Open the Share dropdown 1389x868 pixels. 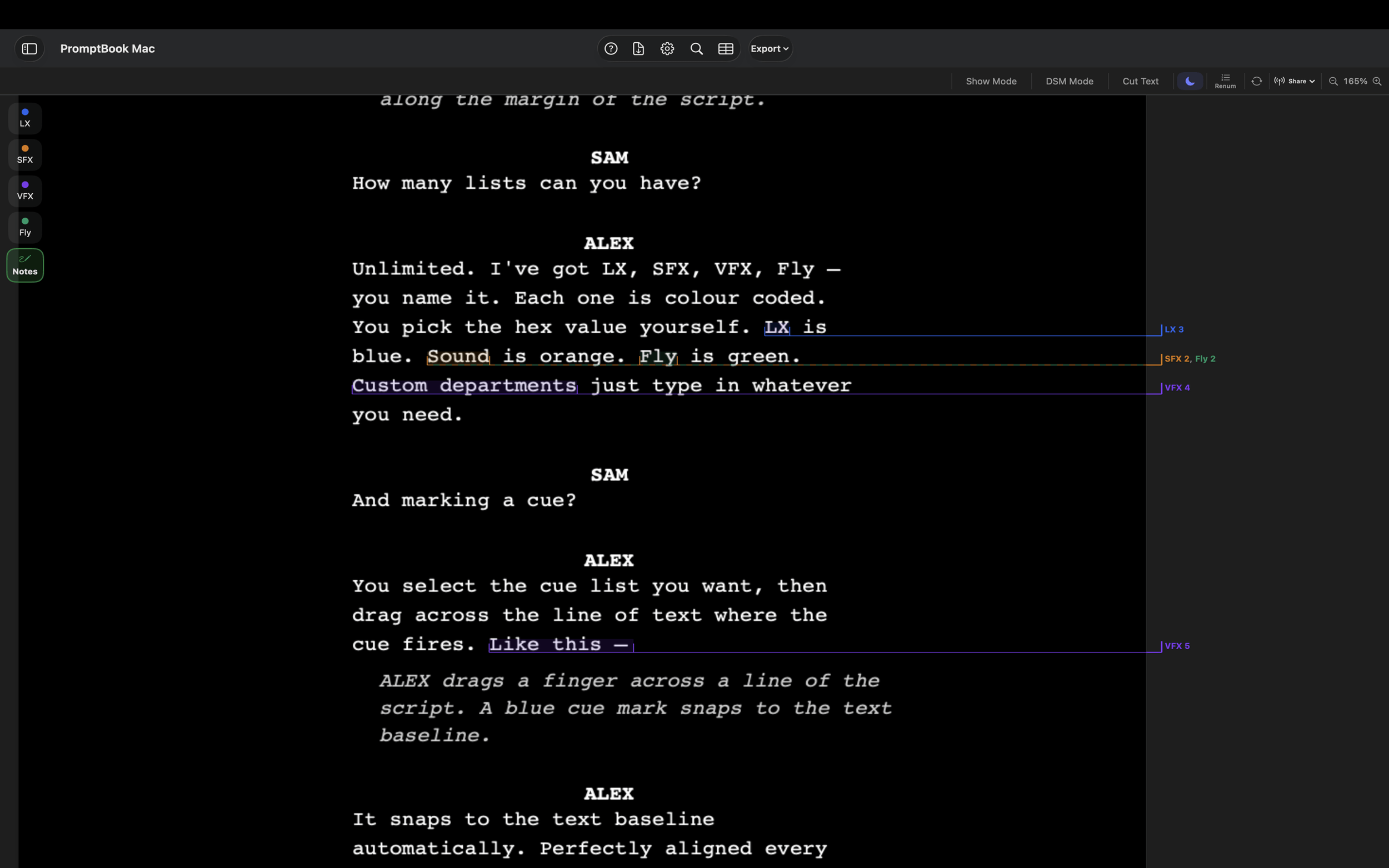click(1294, 81)
